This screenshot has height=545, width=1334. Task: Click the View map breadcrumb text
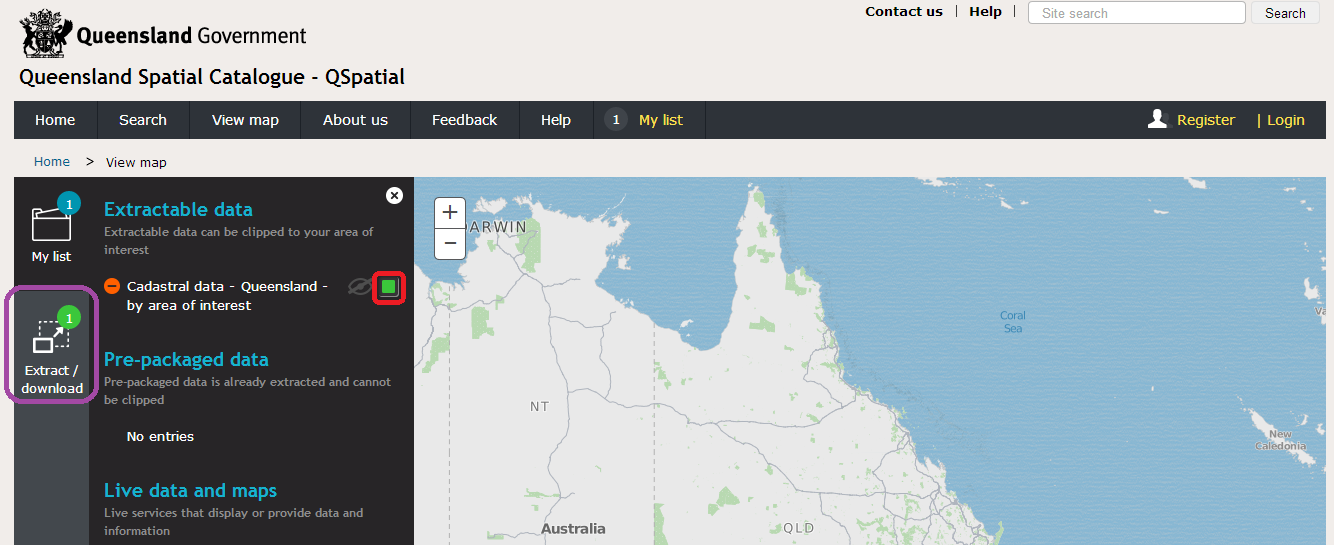click(136, 162)
